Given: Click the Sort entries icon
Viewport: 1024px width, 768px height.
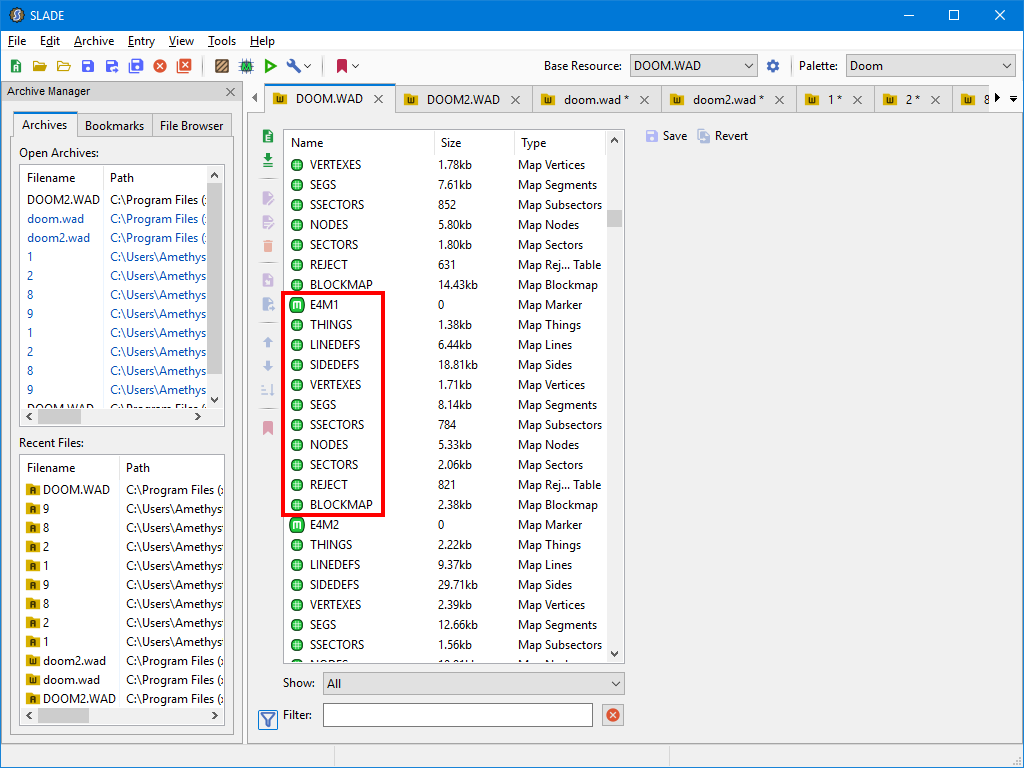Looking at the screenshot, I should [268, 390].
